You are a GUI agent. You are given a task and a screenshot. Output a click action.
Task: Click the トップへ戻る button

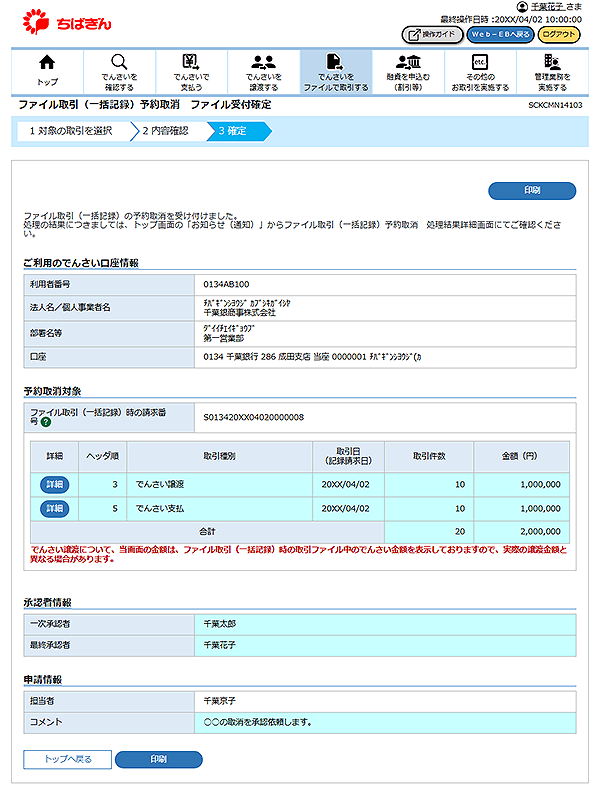[x=67, y=760]
